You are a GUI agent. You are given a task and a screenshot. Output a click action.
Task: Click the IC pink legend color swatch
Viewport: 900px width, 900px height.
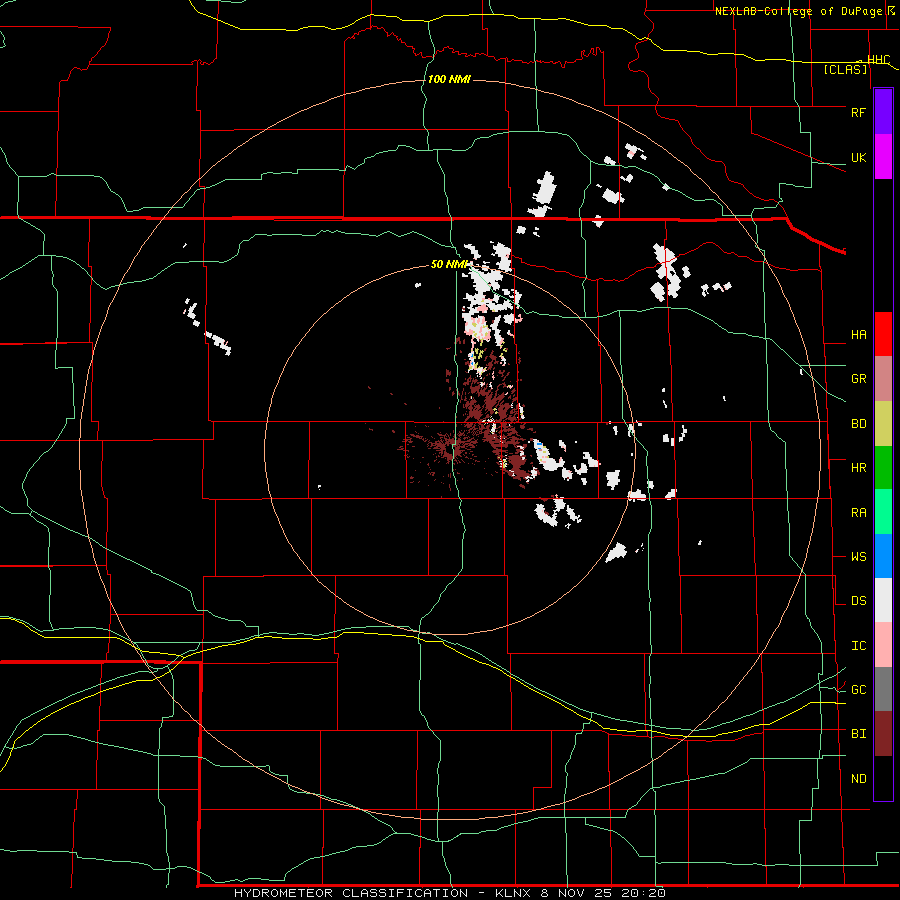883,645
